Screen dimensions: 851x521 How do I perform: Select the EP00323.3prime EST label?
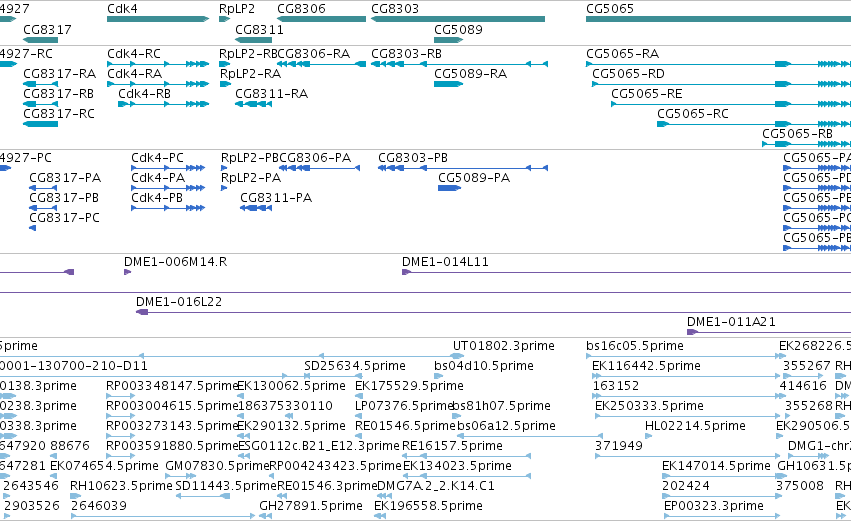(x=714, y=506)
